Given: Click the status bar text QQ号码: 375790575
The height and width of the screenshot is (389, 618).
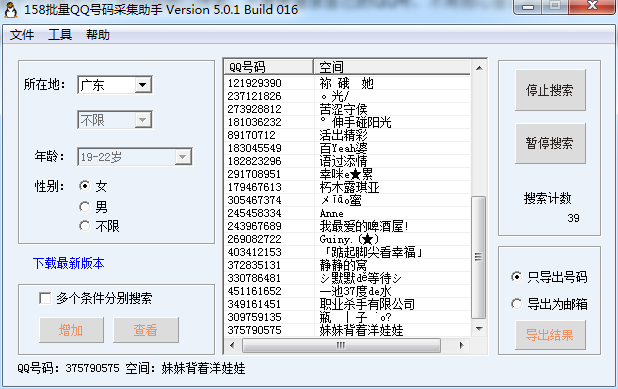Looking at the screenshot, I should click(68, 369).
